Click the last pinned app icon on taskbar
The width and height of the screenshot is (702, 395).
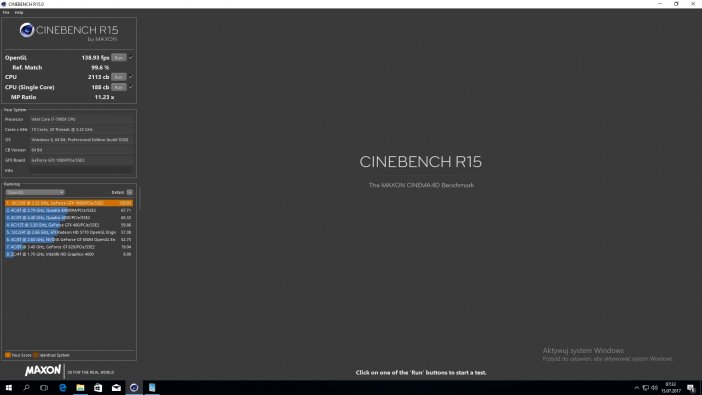pyautogui.click(x=152, y=388)
